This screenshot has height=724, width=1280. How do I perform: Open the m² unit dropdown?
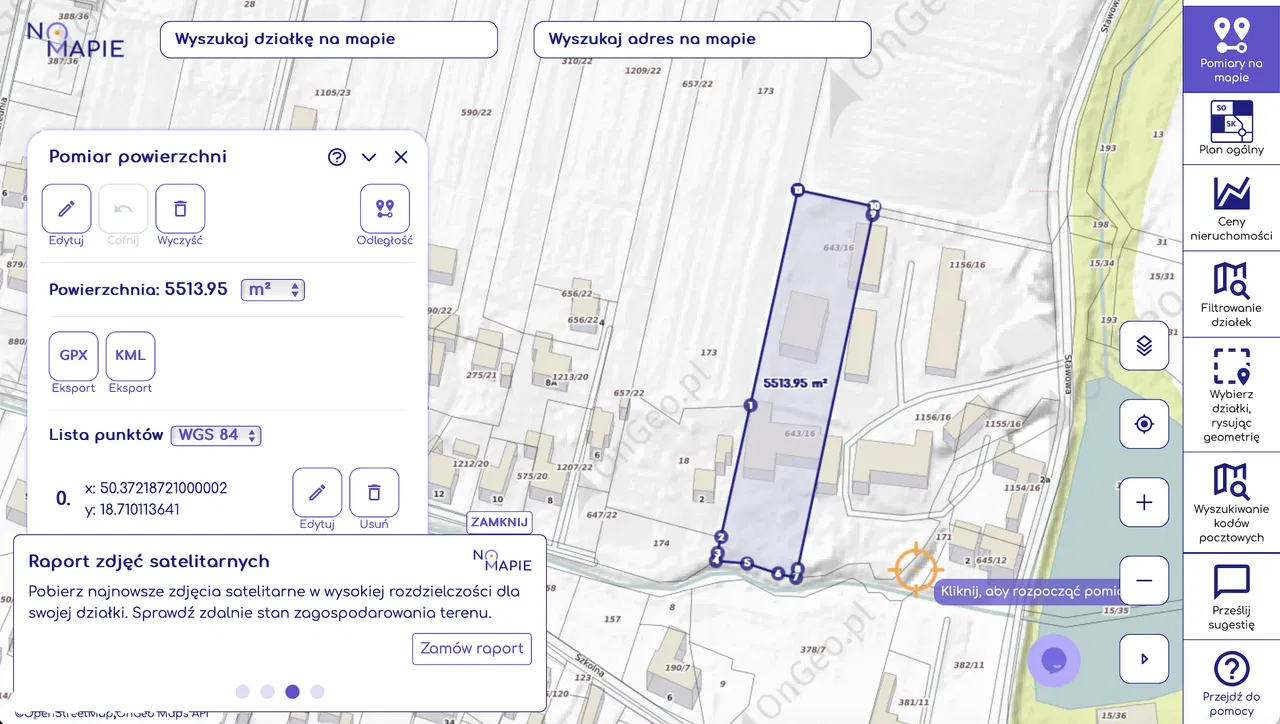[272, 290]
